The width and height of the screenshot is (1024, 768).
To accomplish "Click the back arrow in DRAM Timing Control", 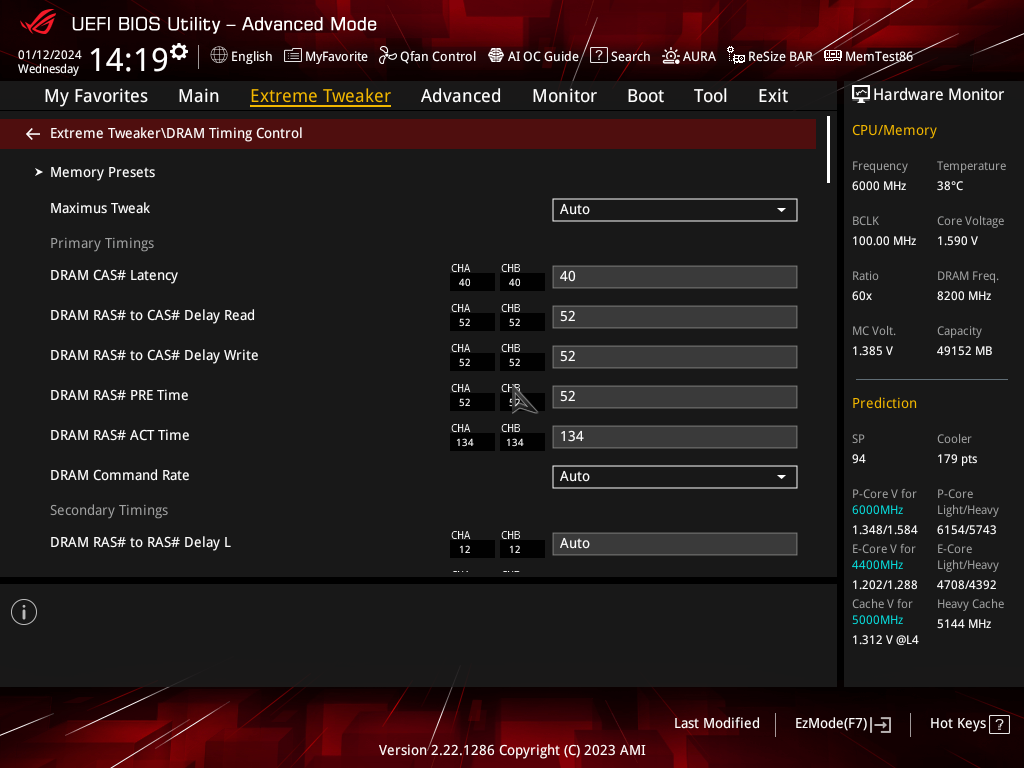I will click(x=33, y=134).
